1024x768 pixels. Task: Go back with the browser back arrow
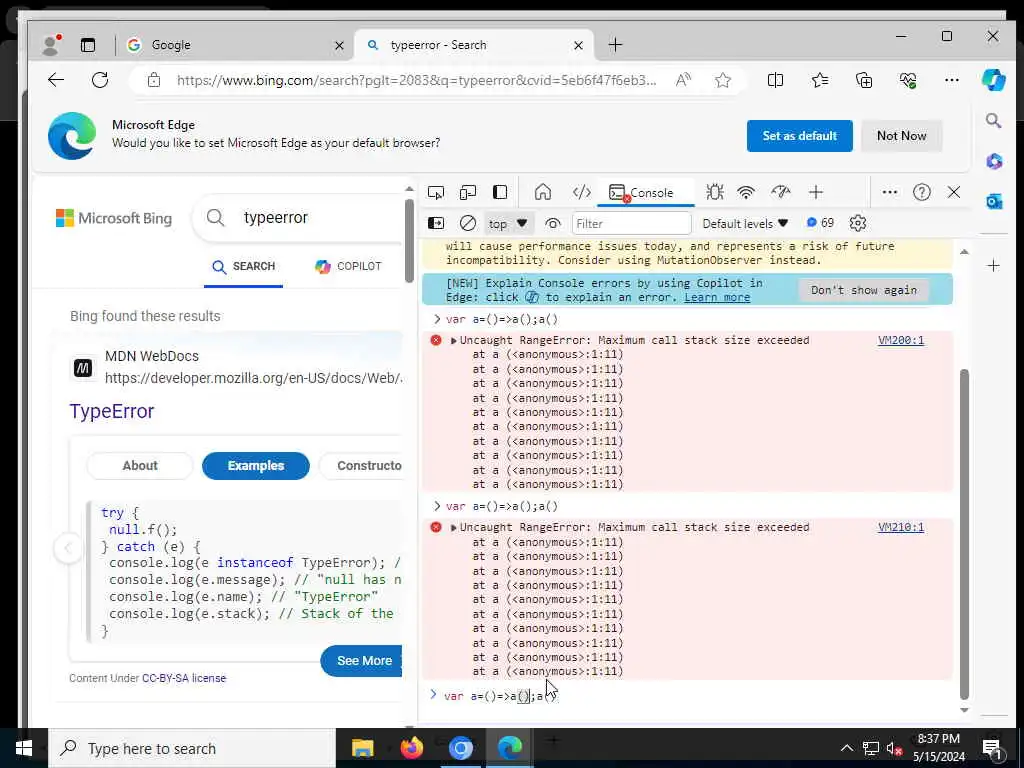pos(56,80)
